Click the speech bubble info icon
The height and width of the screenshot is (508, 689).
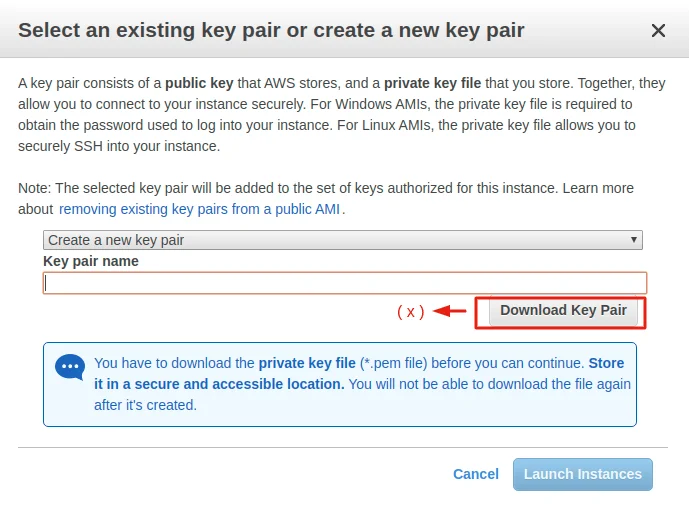tap(70, 367)
